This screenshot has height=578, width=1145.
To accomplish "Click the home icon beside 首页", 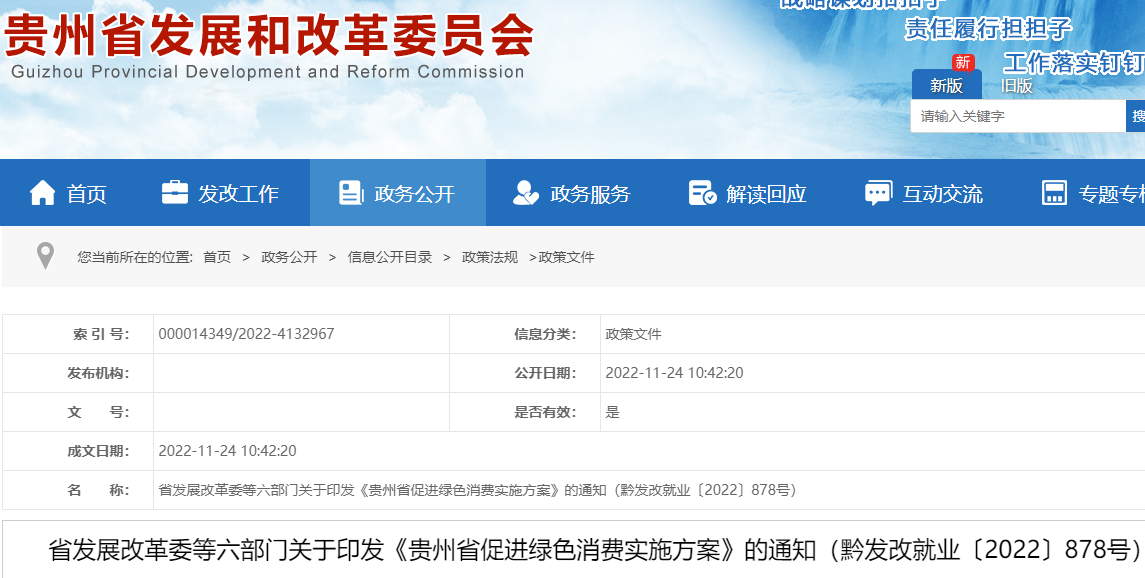I will [x=43, y=194].
